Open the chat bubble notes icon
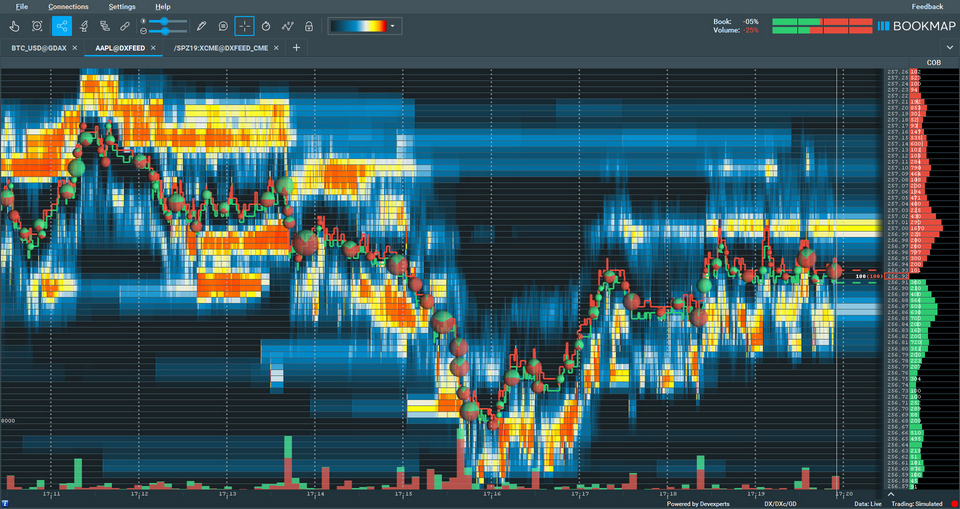This screenshot has height=509, width=960. [222, 26]
